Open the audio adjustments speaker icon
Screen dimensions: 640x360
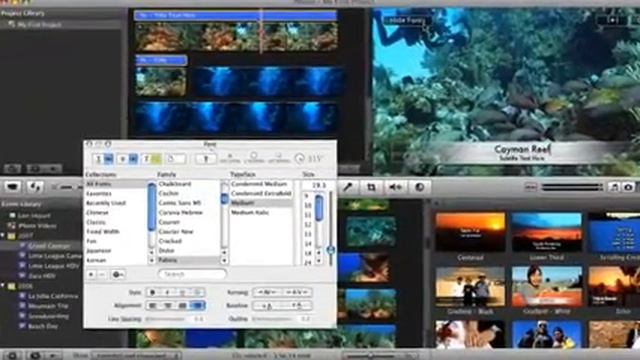(x=395, y=187)
